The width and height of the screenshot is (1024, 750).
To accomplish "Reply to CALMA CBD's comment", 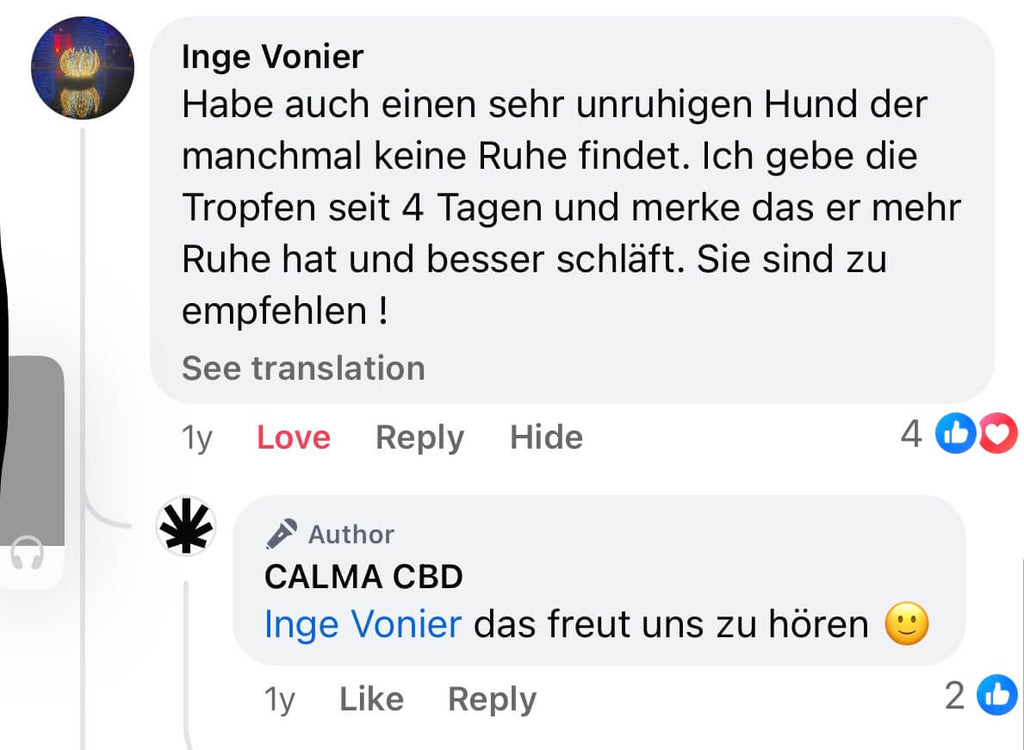I will tap(492, 699).
